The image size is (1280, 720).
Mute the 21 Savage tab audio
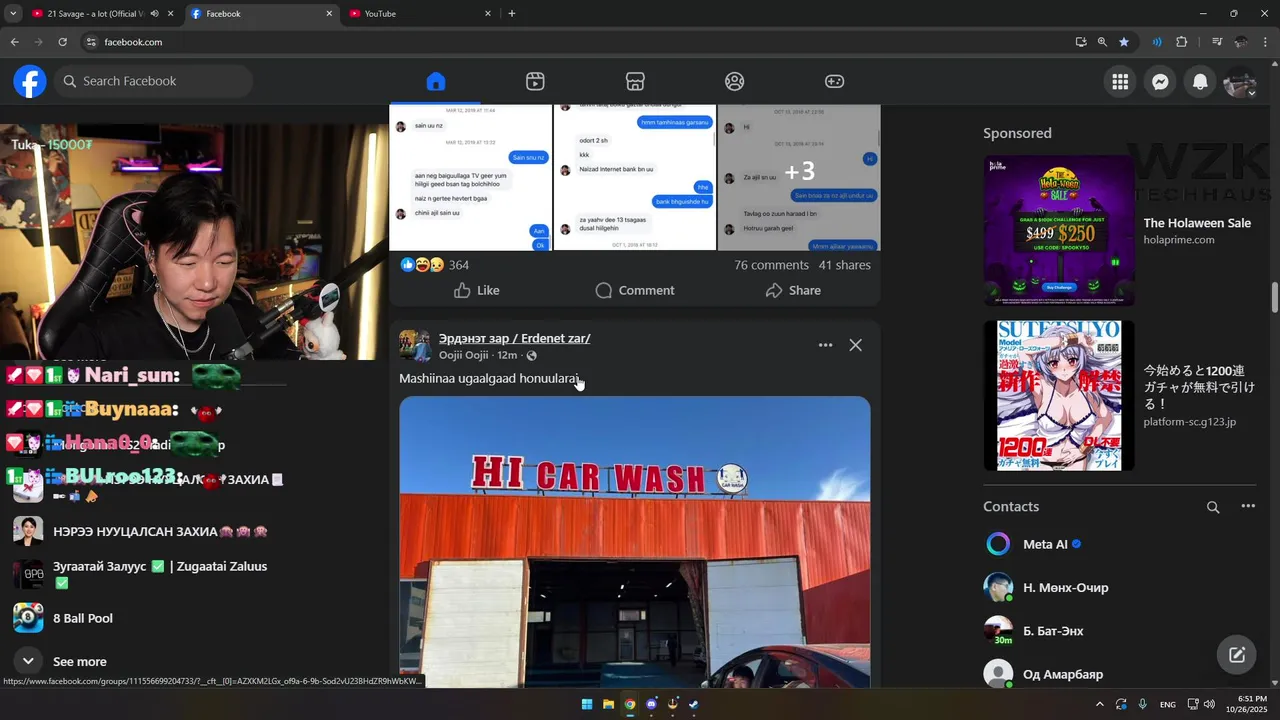tap(154, 14)
